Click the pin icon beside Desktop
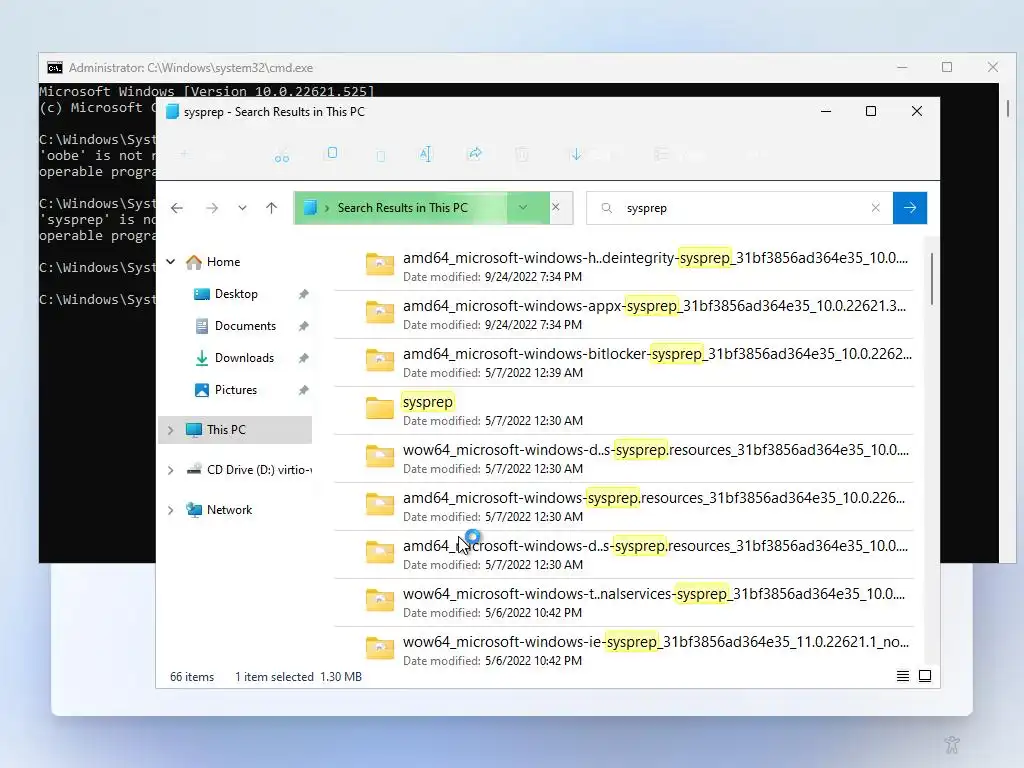The width and height of the screenshot is (1024, 768). (x=303, y=294)
